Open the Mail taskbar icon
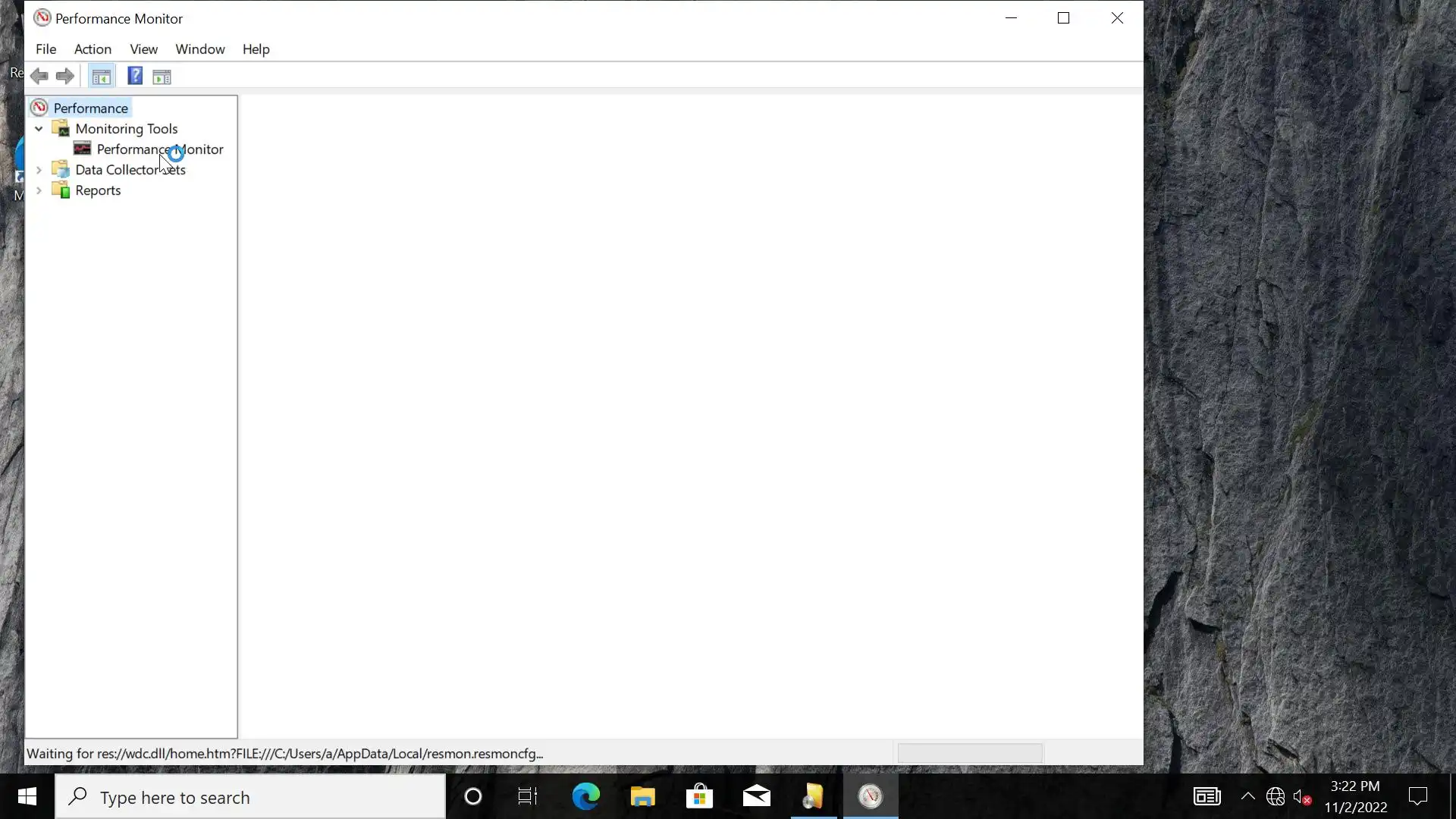This screenshot has height=819, width=1456. 756,796
